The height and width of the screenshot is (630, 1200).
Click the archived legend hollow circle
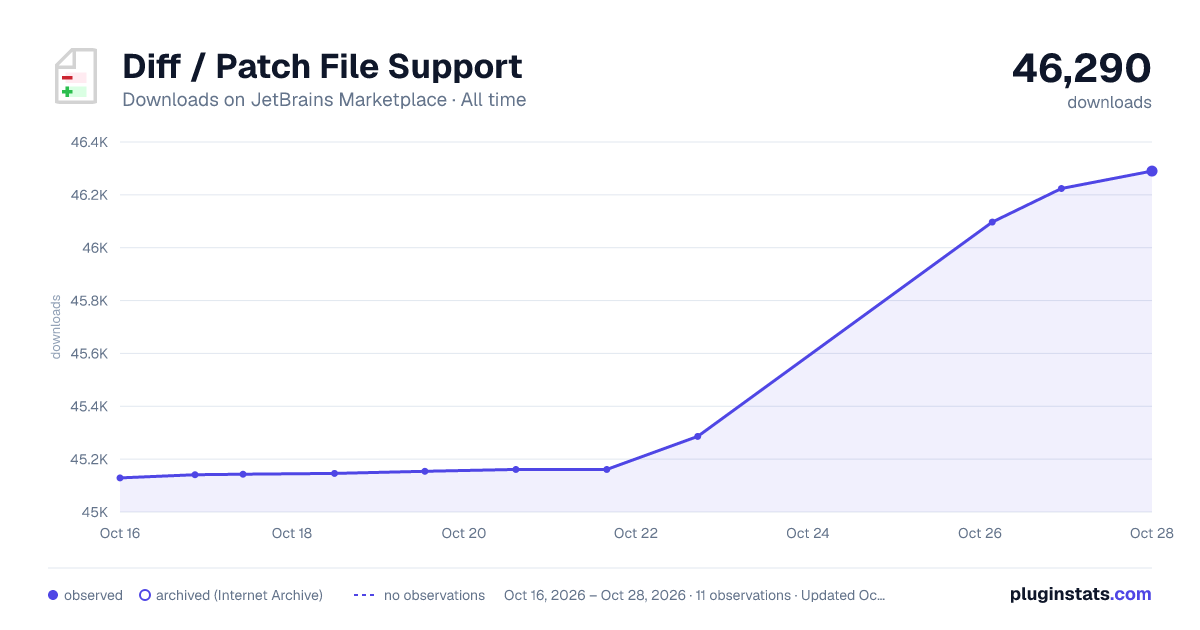[144, 595]
